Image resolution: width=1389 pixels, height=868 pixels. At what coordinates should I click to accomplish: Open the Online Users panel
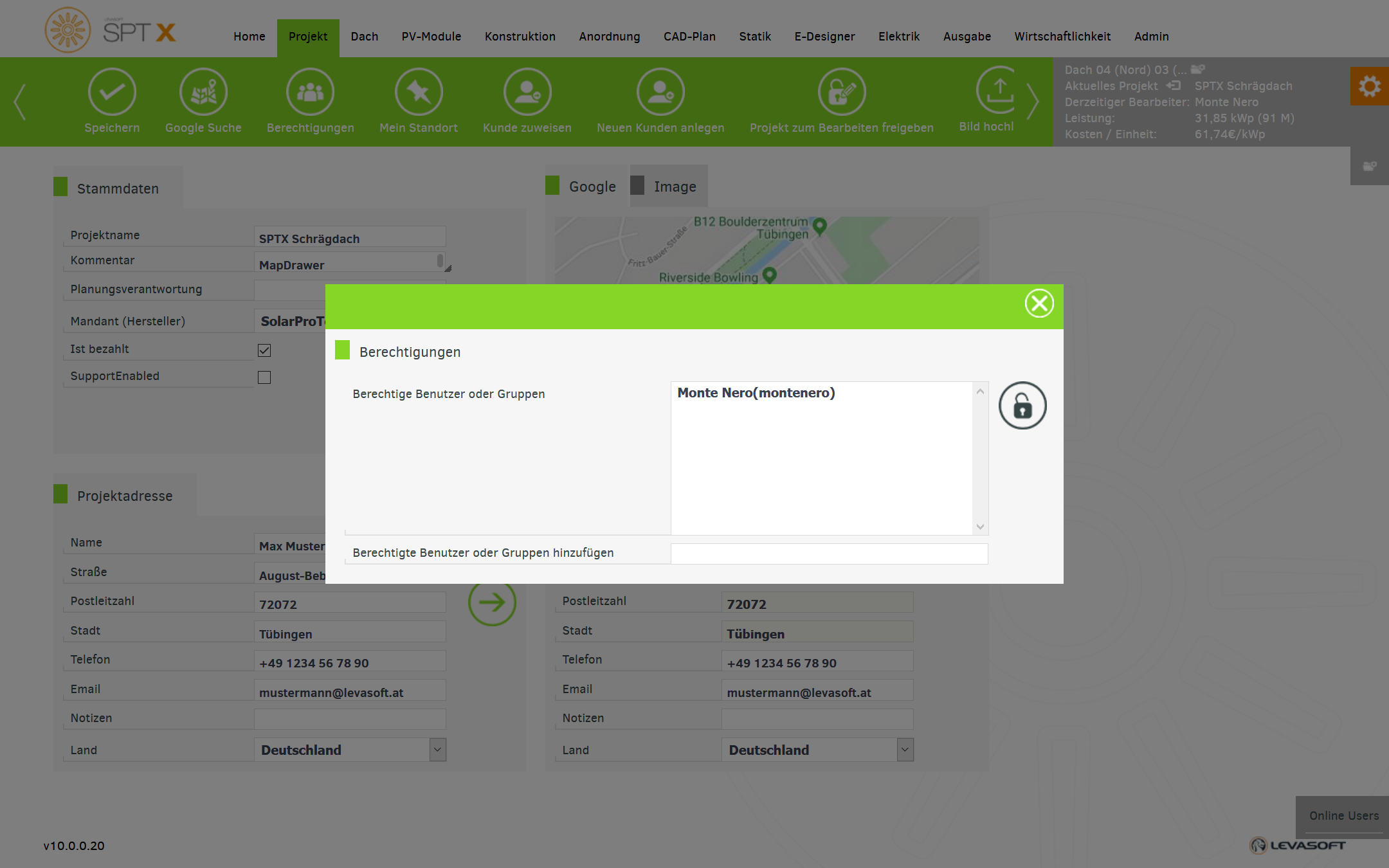coord(1343,815)
